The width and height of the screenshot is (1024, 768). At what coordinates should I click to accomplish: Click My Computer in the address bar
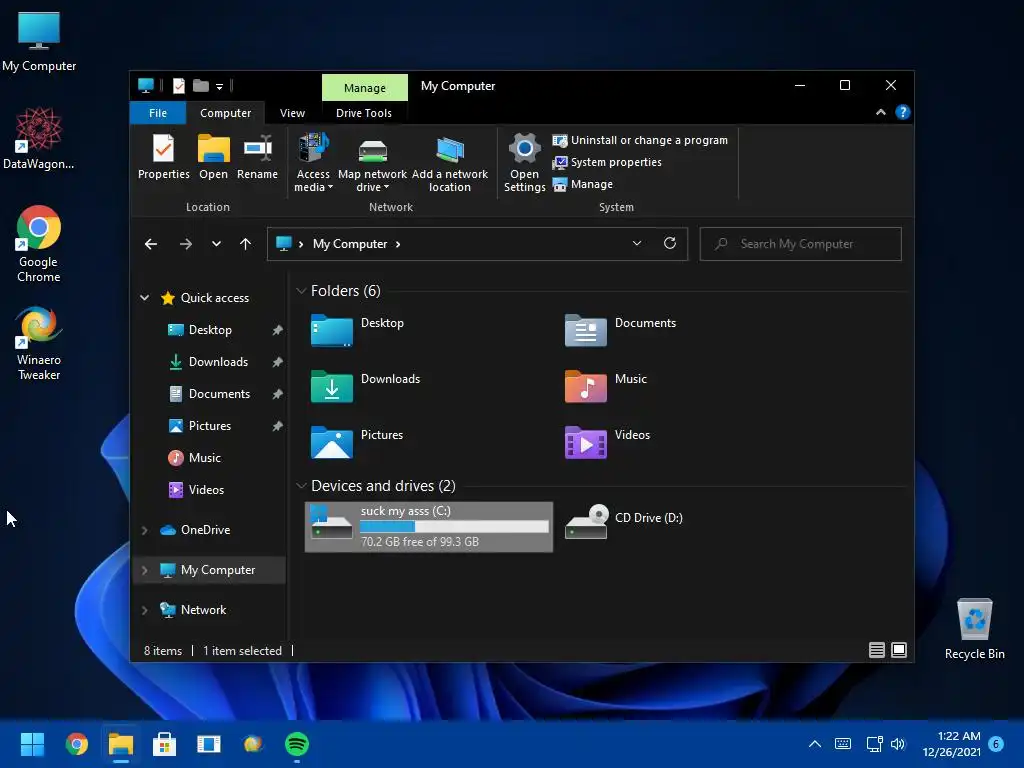point(350,244)
